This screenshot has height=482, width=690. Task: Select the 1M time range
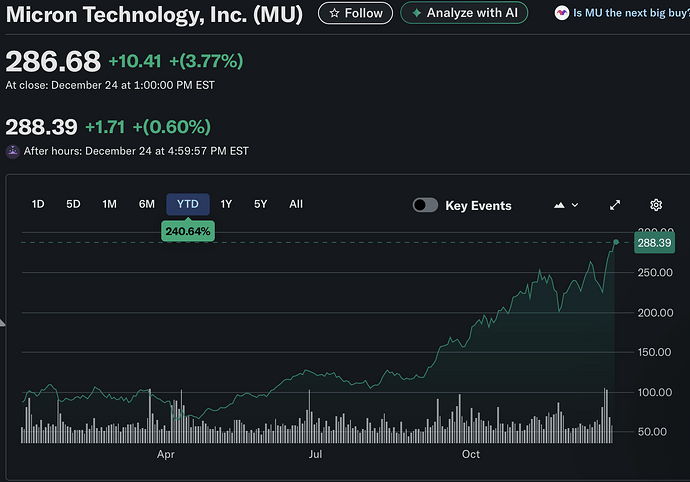109,204
